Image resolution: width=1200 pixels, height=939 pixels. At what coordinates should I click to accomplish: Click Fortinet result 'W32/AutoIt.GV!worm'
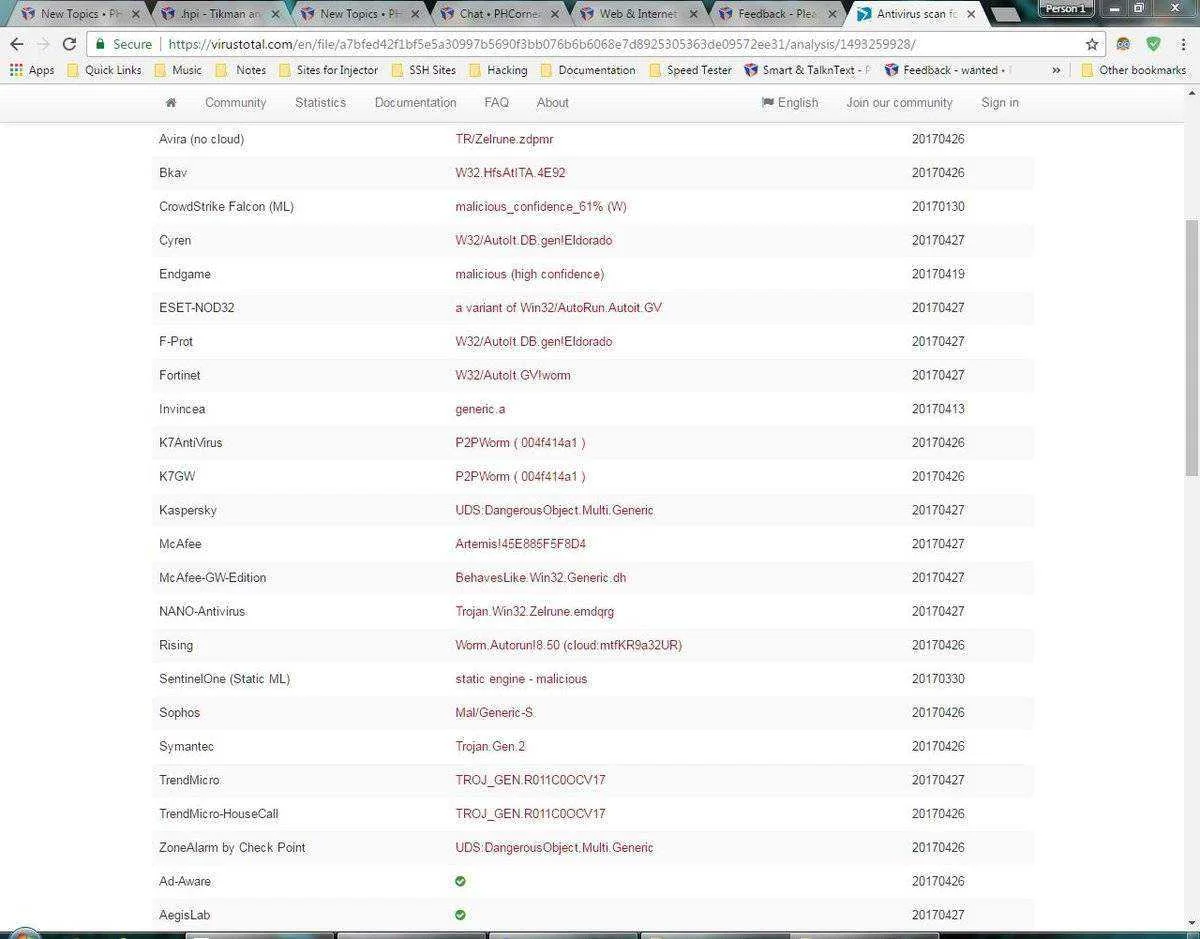click(513, 375)
